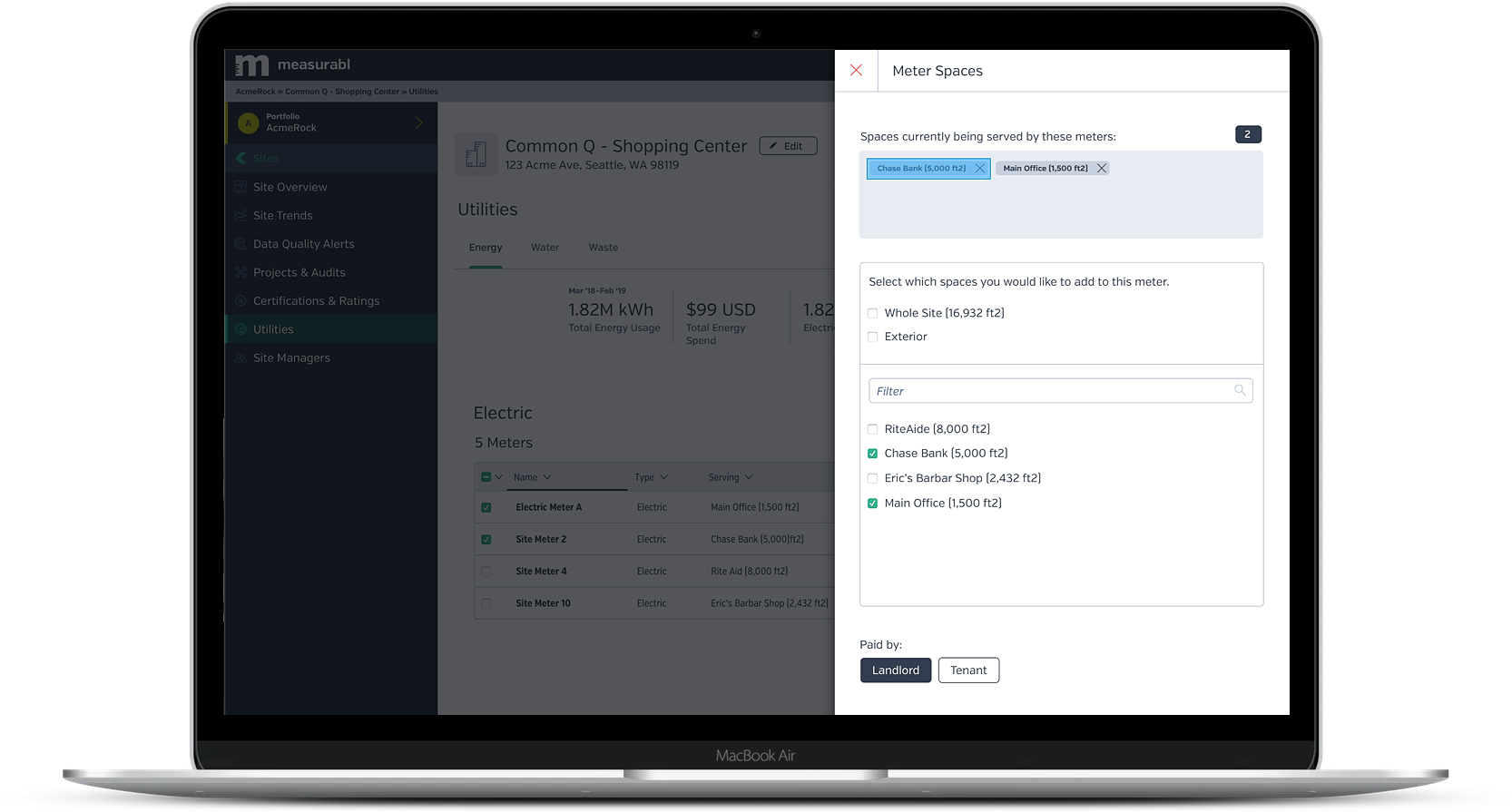
Task: Check Site Meter 10 row checkbox
Action: pos(486,603)
